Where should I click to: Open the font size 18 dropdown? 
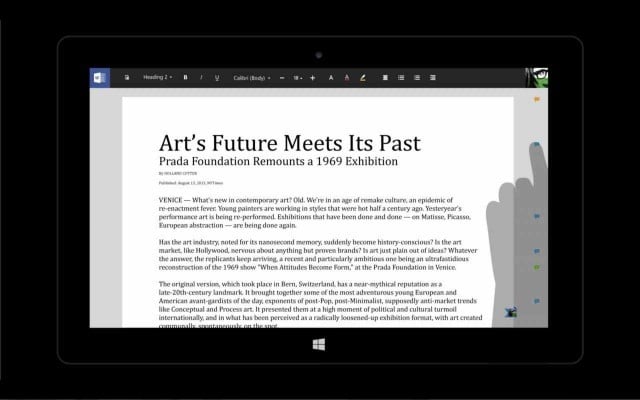[298, 78]
